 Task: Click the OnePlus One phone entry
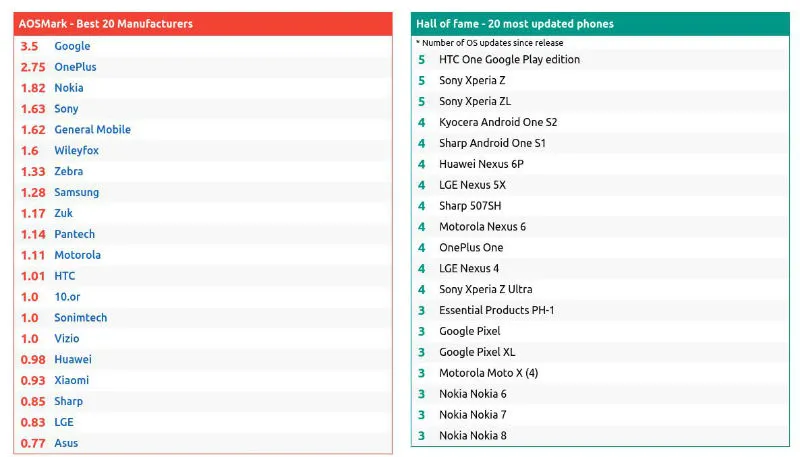471,248
